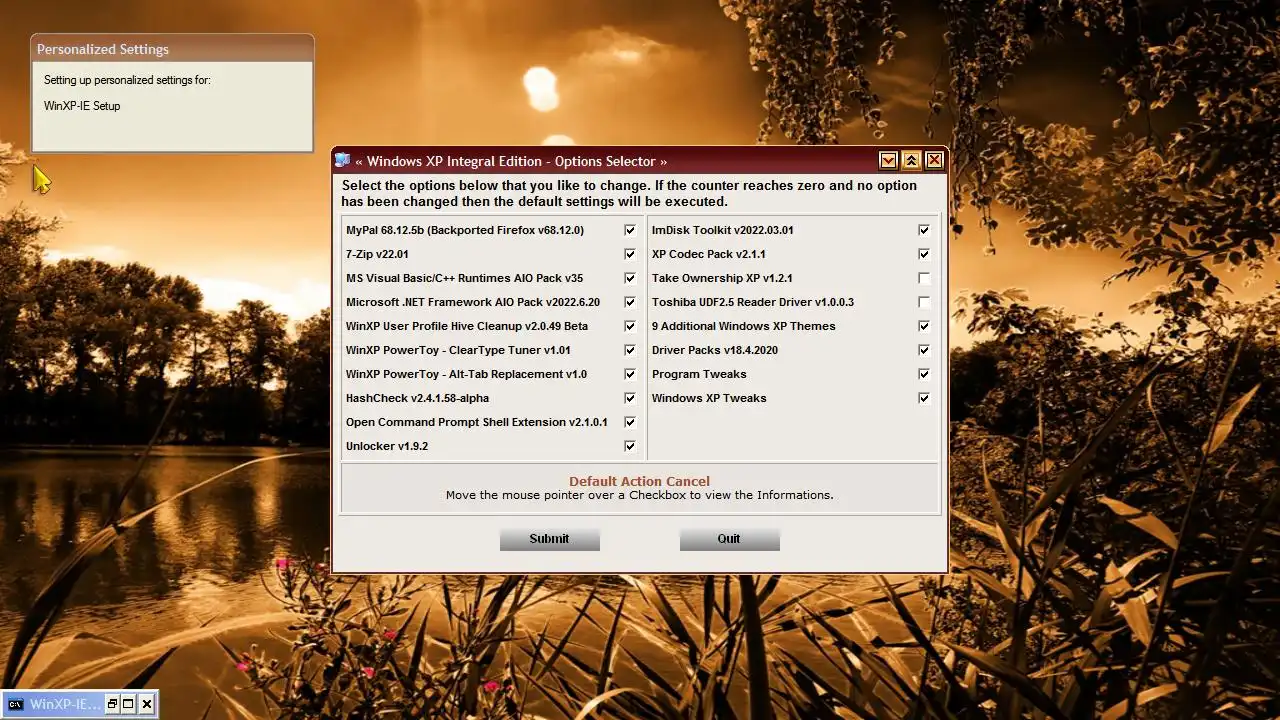1280x720 pixels.
Task: Uncheck the Program Tweaks option
Action: click(x=924, y=374)
